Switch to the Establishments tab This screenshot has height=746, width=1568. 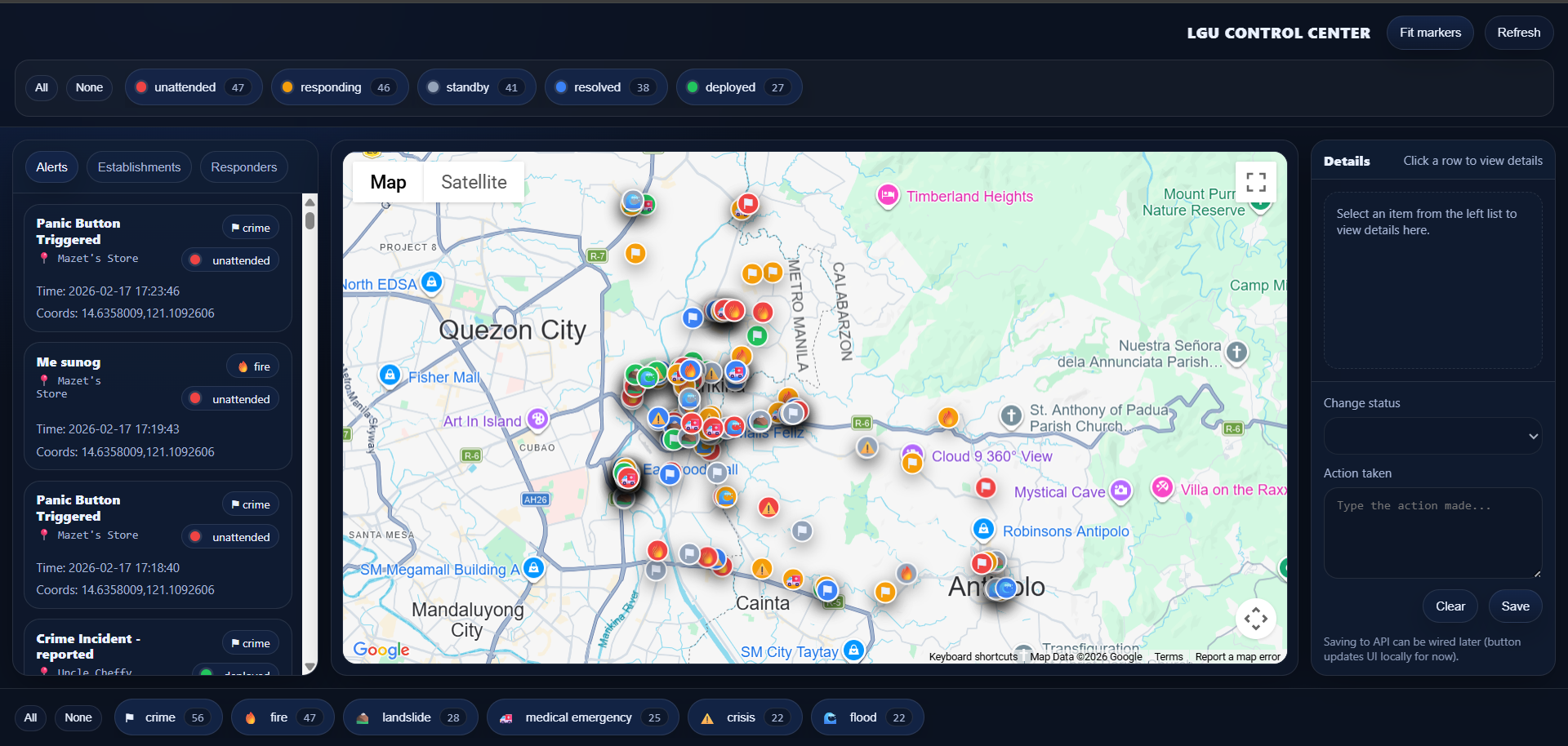click(139, 167)
